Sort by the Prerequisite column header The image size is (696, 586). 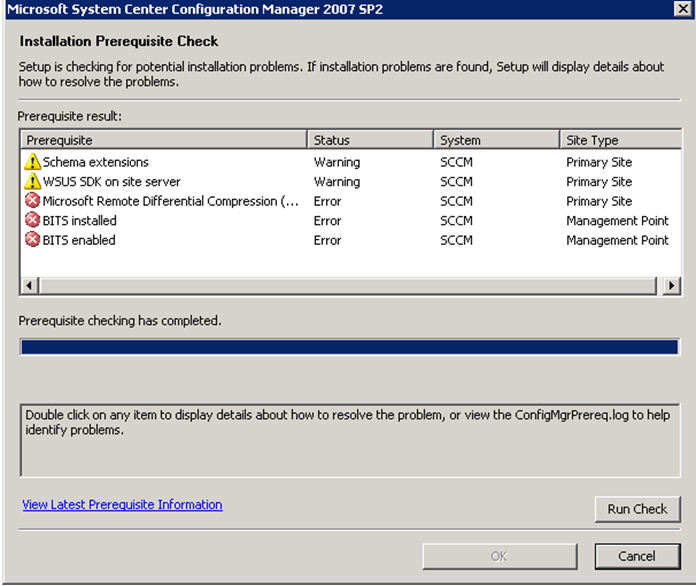(164, 140)
